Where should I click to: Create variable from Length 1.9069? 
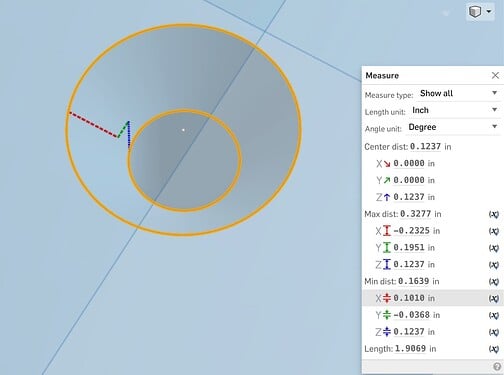pyautogui.click(x=494, y=349)
